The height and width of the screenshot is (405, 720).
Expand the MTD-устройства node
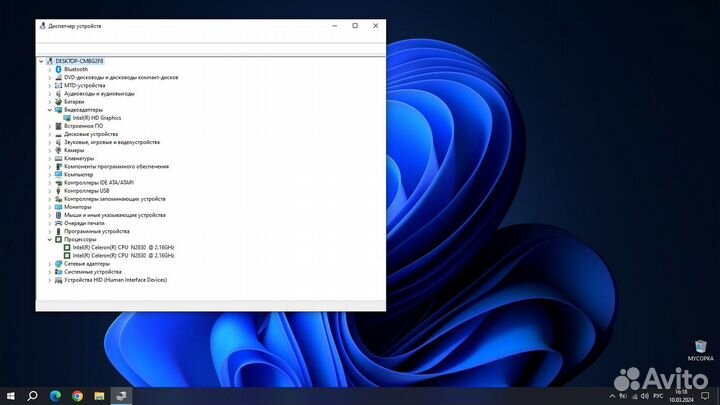50,86
